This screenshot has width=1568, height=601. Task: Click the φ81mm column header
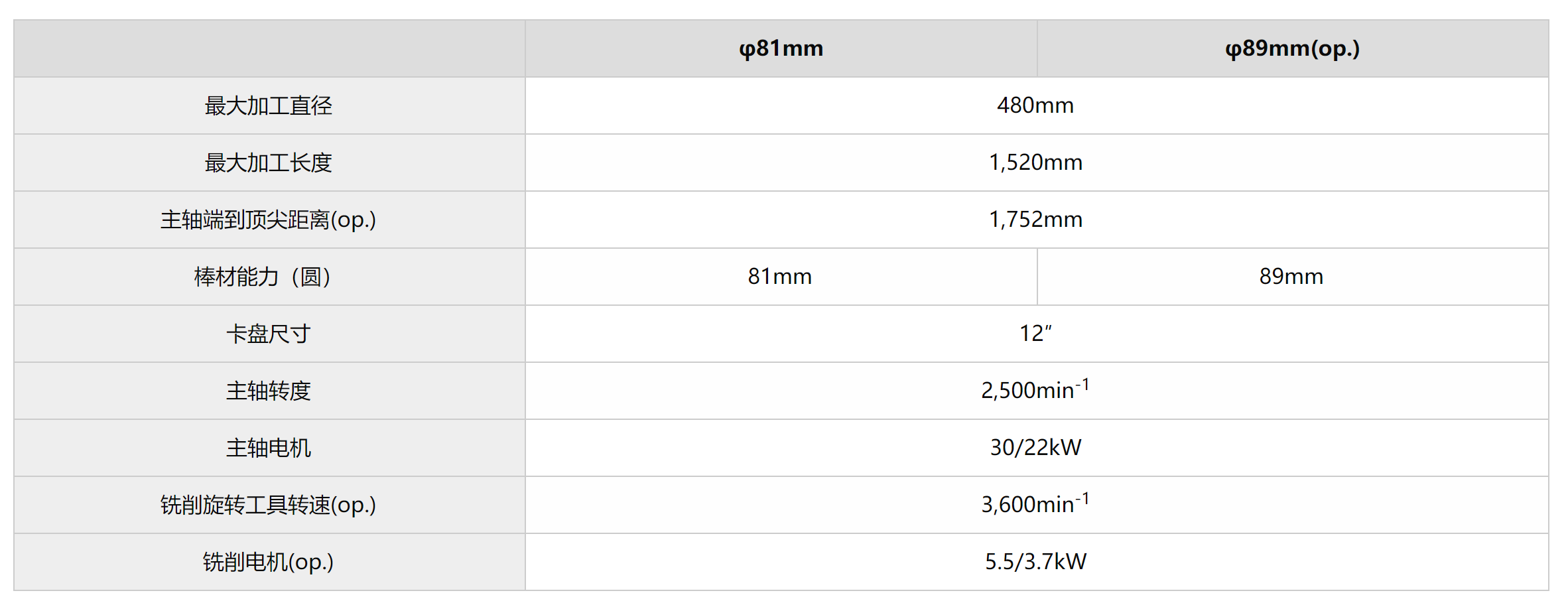pos(781,48)
